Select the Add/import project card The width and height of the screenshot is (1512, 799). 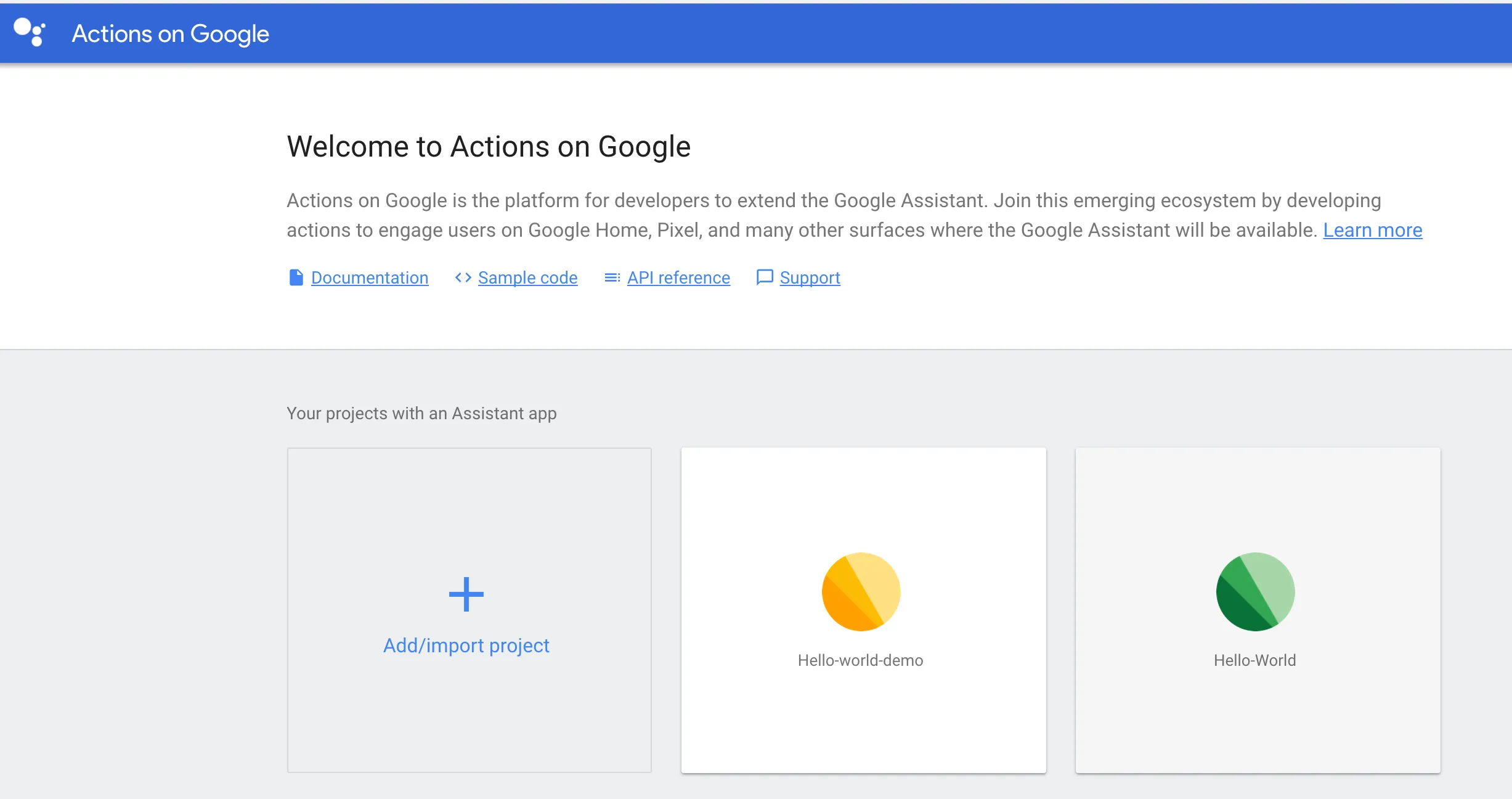click(469, 715)
